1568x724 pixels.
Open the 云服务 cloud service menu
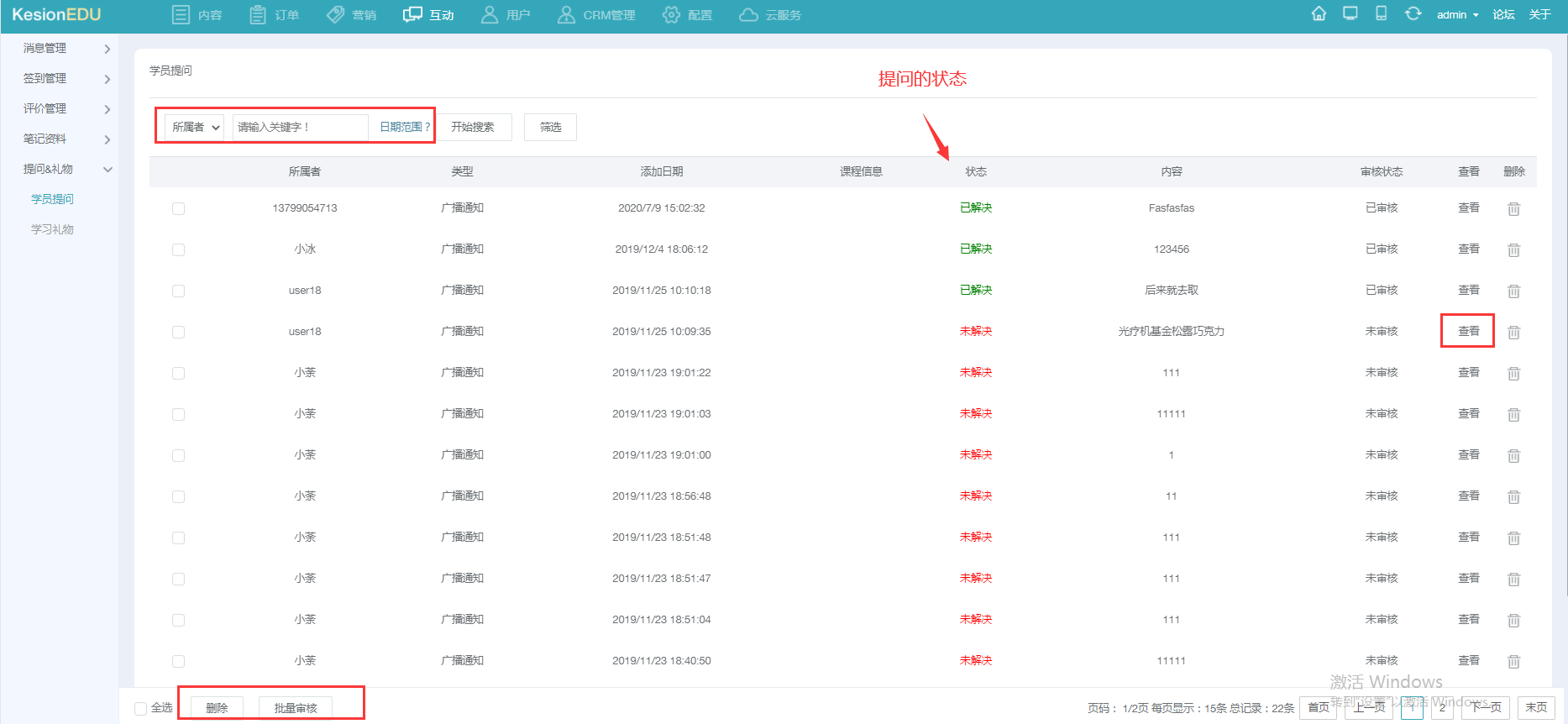click(770, 15)
